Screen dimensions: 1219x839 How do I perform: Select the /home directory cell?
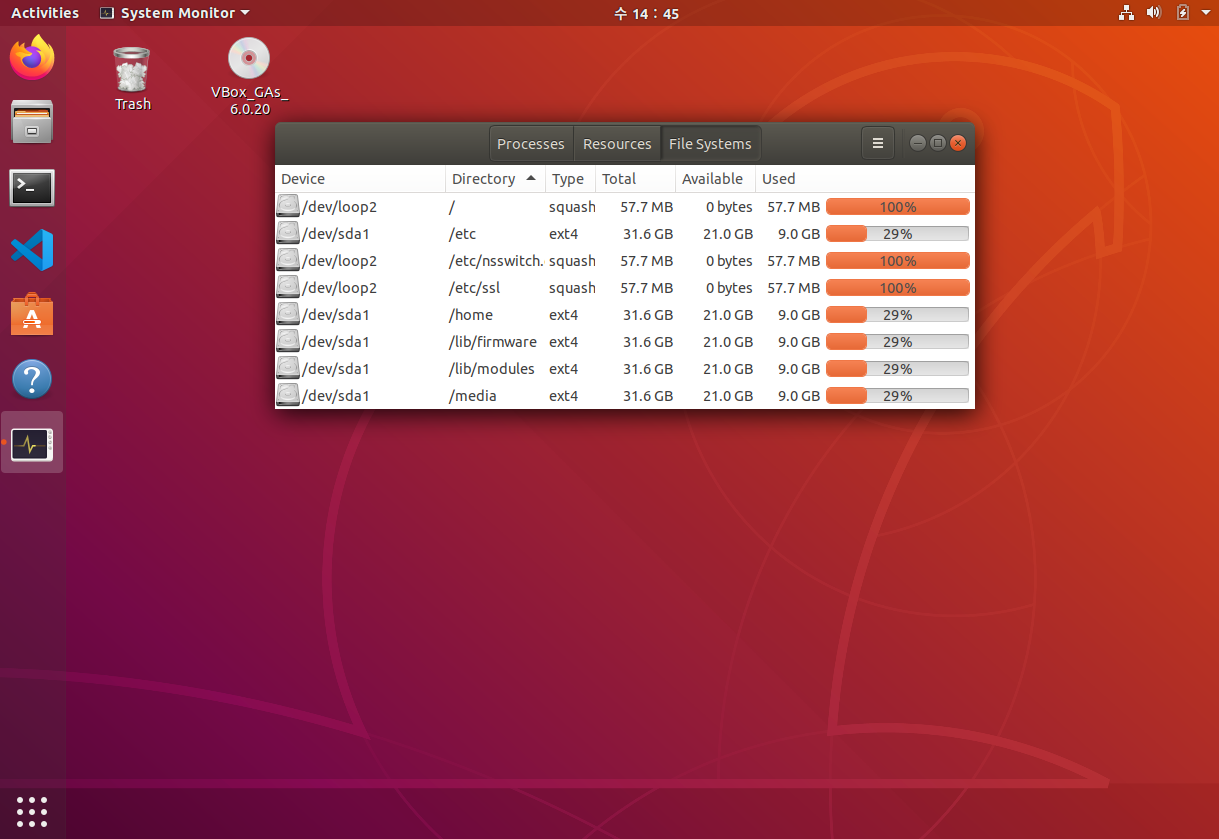472,315
